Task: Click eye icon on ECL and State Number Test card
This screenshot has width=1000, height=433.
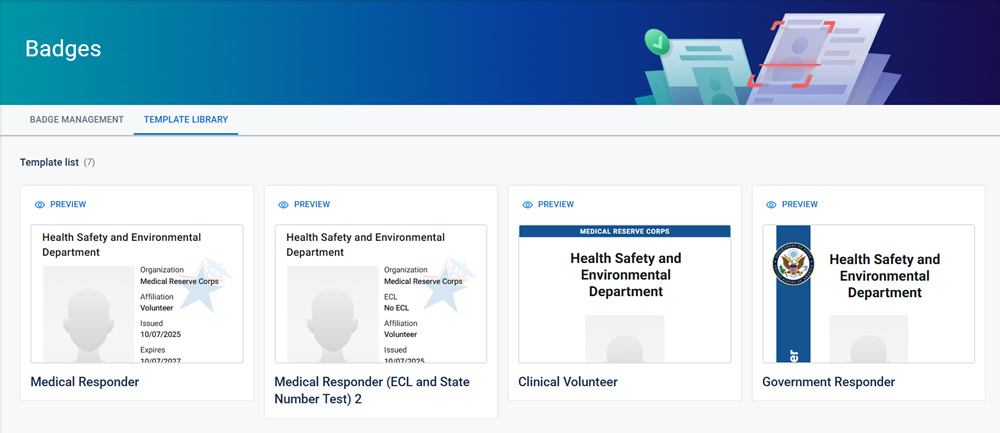Action: (x=284, y=205)
